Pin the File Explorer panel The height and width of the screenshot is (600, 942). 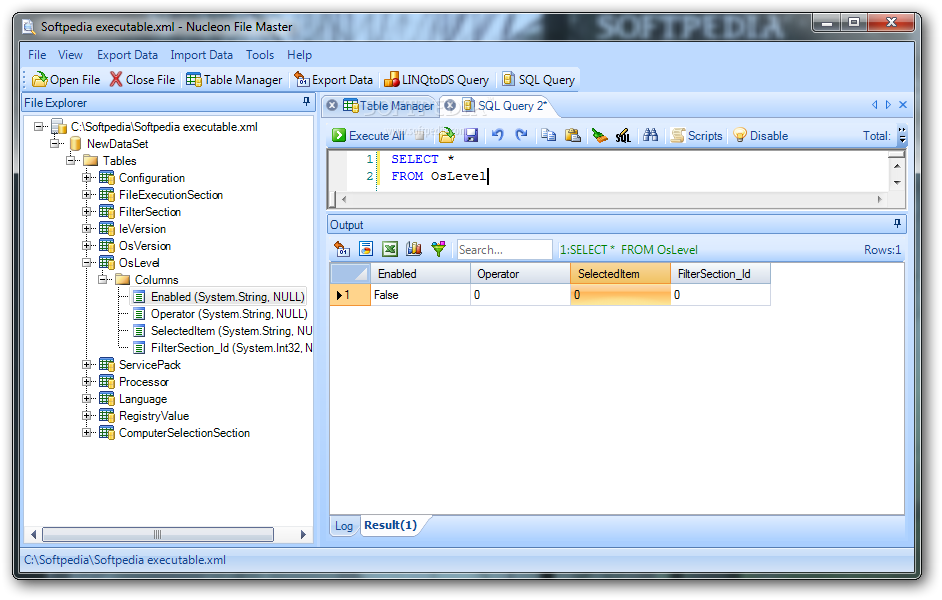tap(306, 102)
